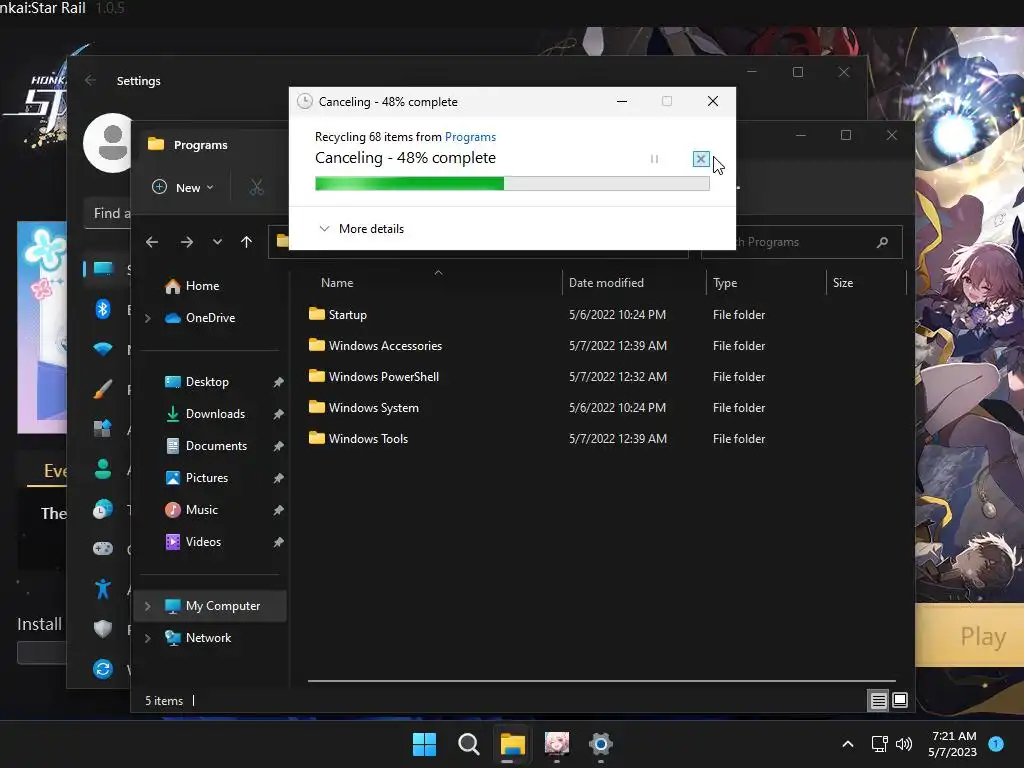Select the Windows PowerShell folder
This screenshot has height=768, width=1024.
(x=383, y=377)
